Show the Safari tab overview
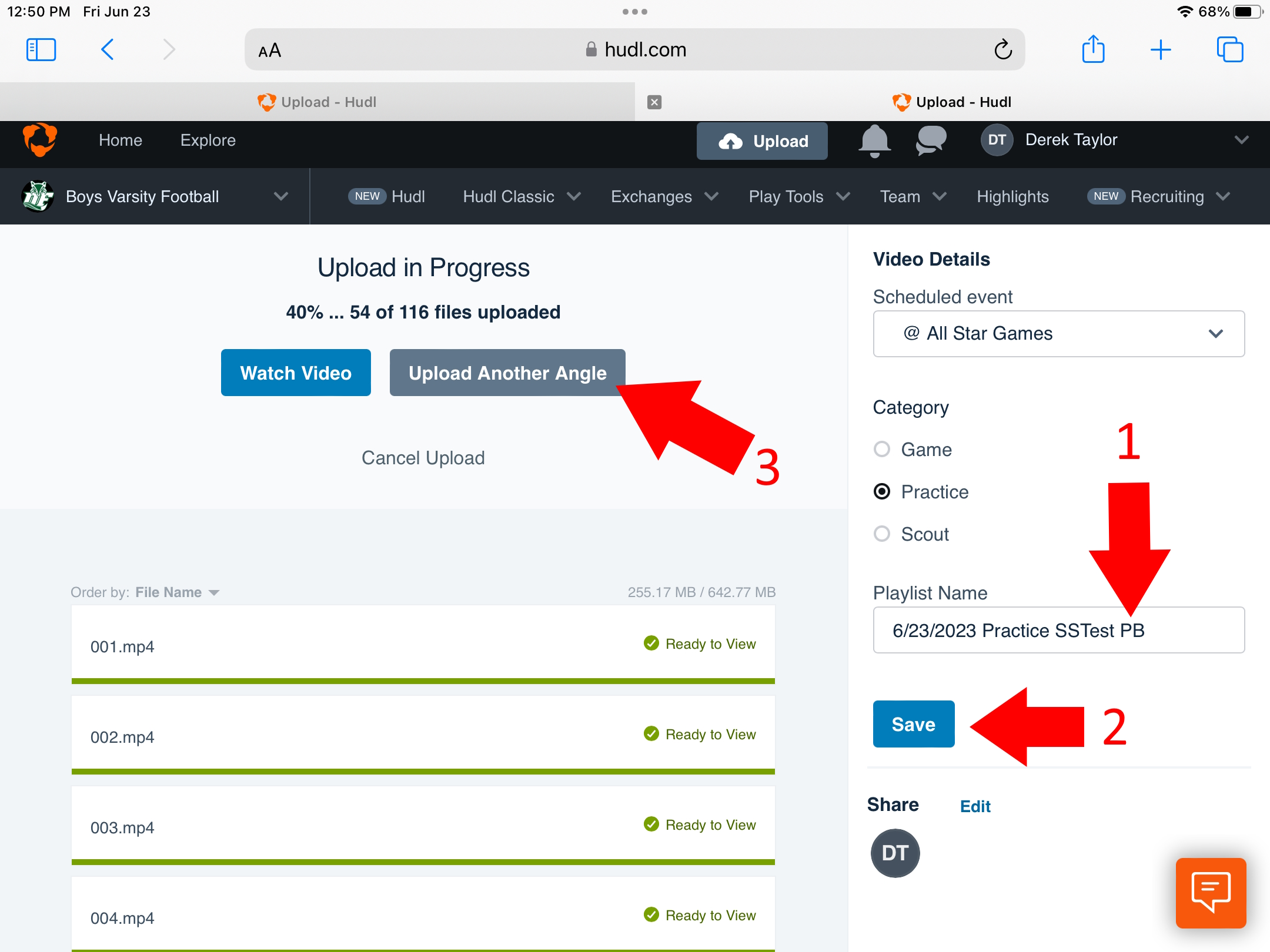This screenshot has width=1270, height=952. tap(1230, 50)
